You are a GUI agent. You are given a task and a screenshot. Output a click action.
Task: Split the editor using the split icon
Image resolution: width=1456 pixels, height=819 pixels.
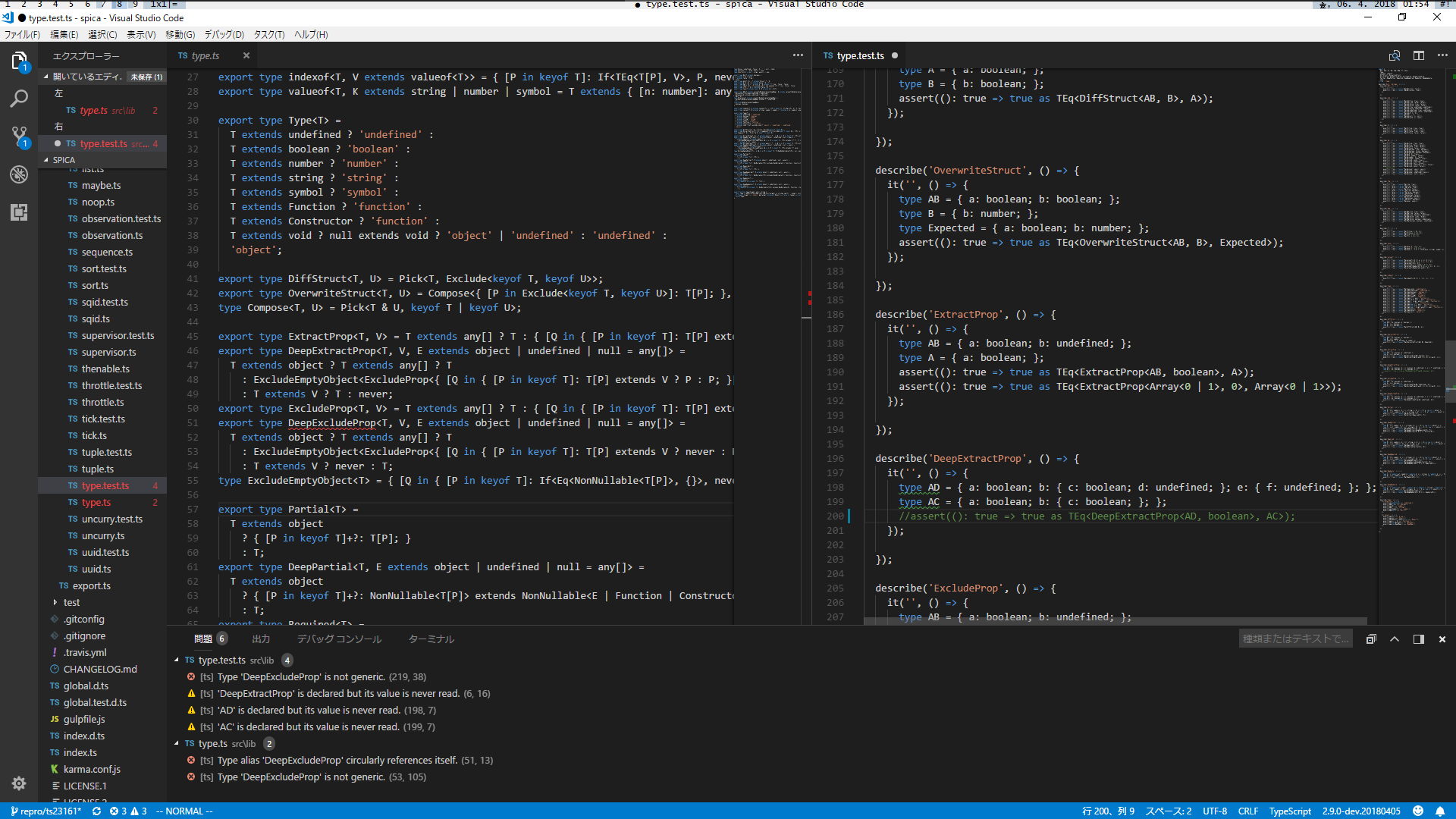tap(1419, 55)
